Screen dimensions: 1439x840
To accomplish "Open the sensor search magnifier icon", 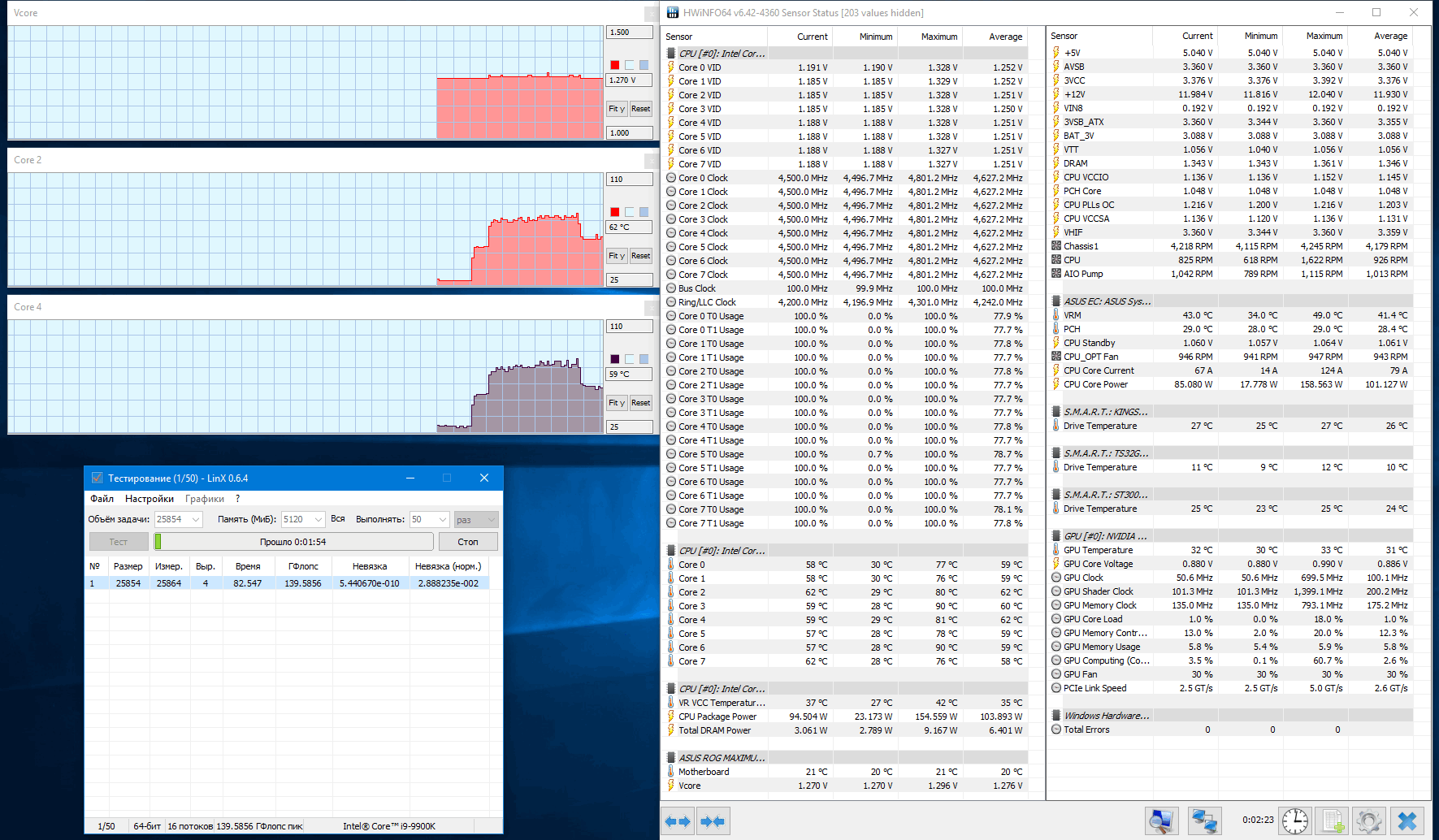I will click(x=1162, y=821).
